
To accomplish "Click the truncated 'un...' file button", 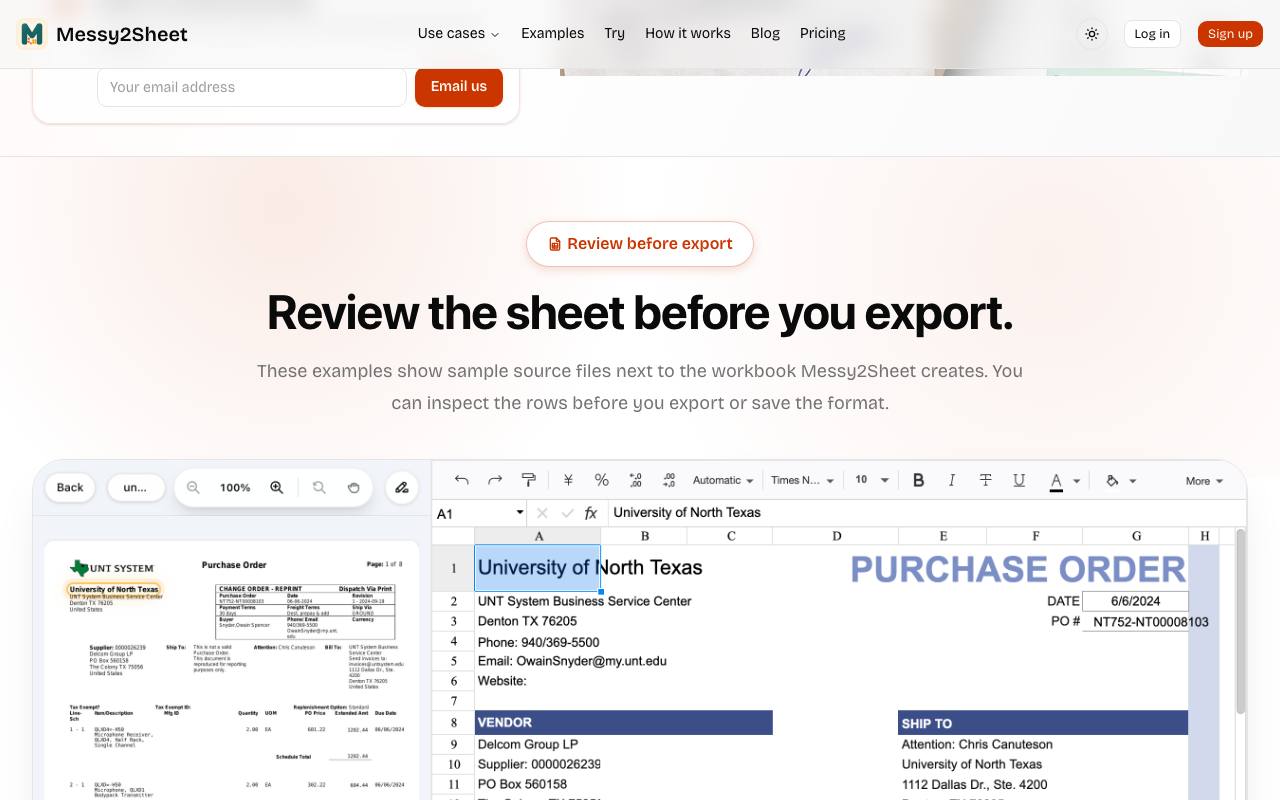I will [135, 488].
